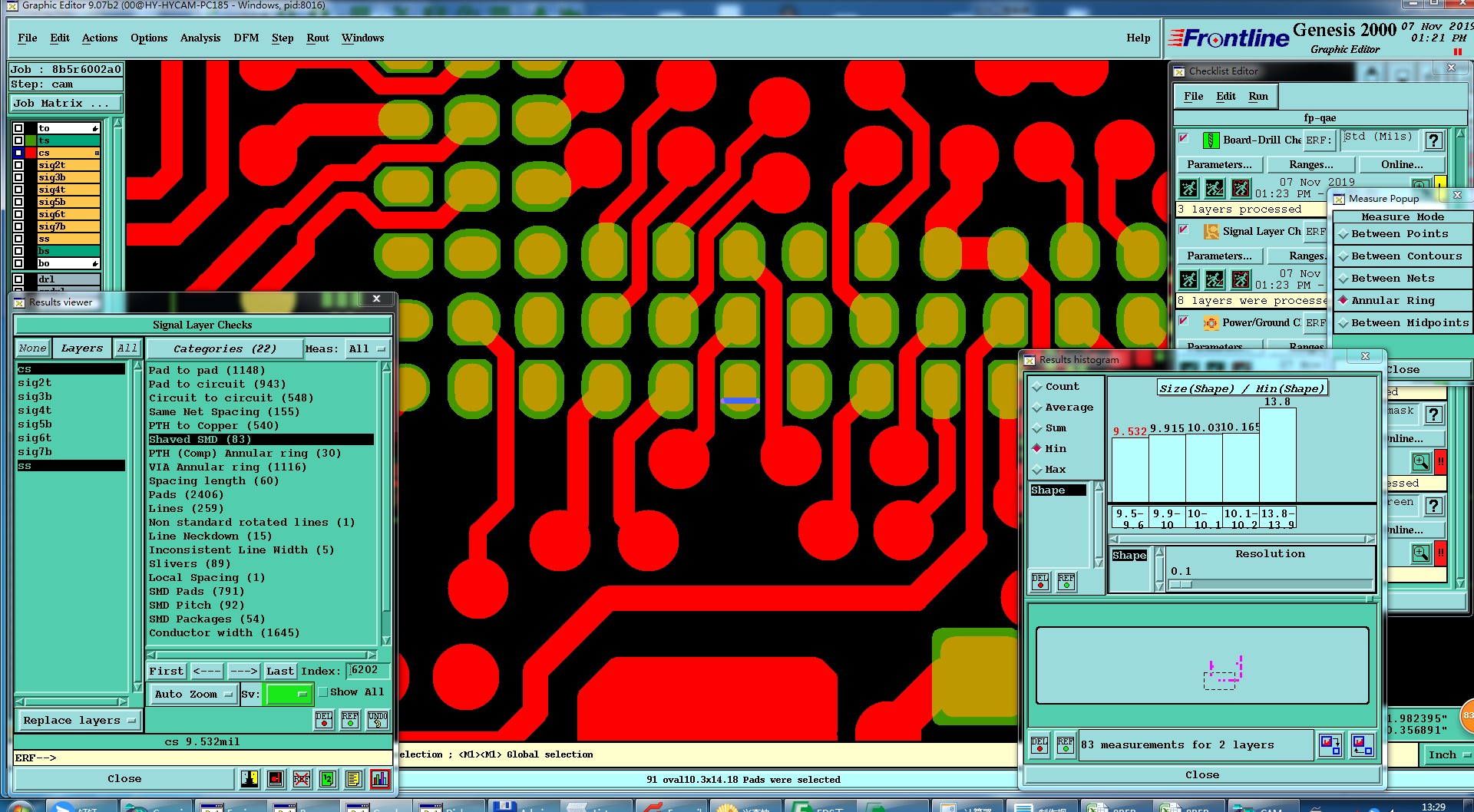Image resolution: width=1474 pixels, height=812 pixels.
Task: Click the REF icon beside the histogram measurement count
Action: (1066, 744)
